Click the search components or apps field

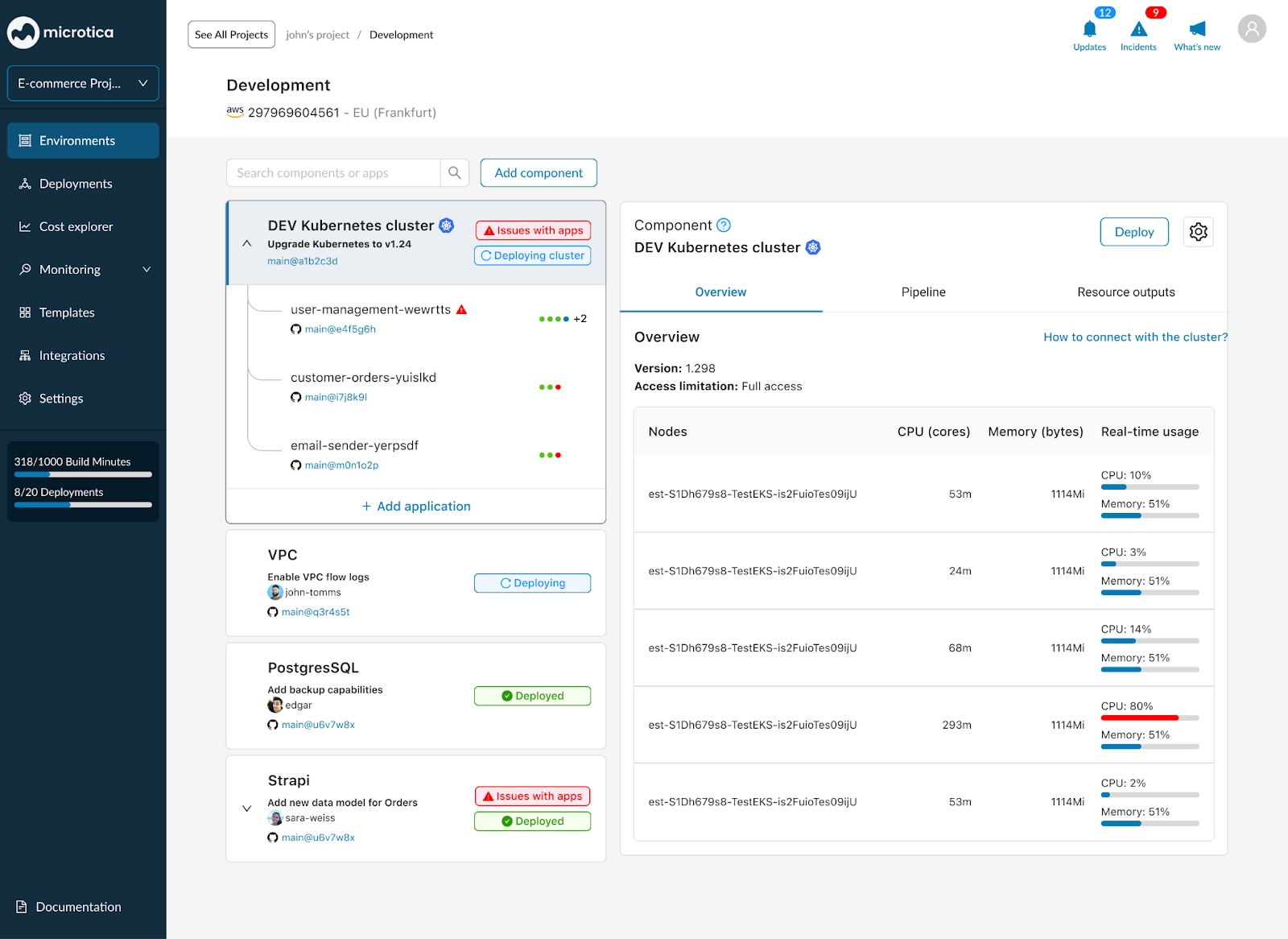point(332,172)
